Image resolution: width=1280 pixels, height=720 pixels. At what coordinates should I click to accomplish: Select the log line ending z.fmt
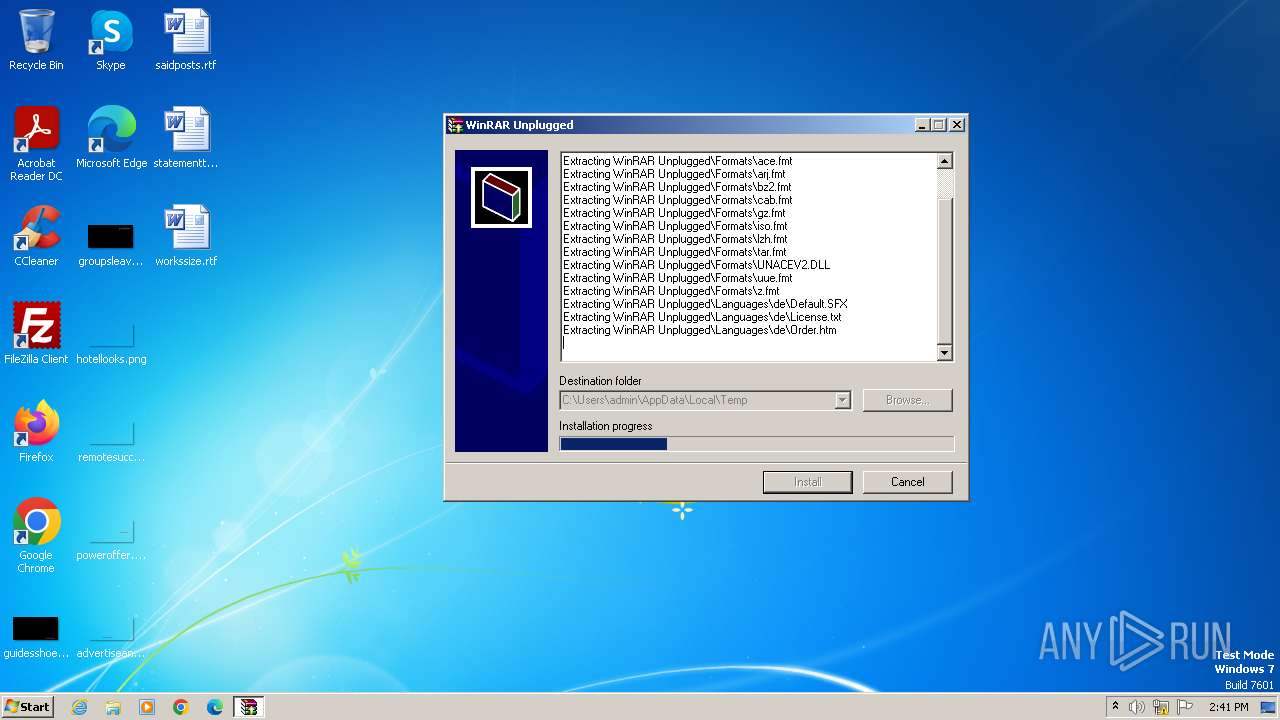671,291
